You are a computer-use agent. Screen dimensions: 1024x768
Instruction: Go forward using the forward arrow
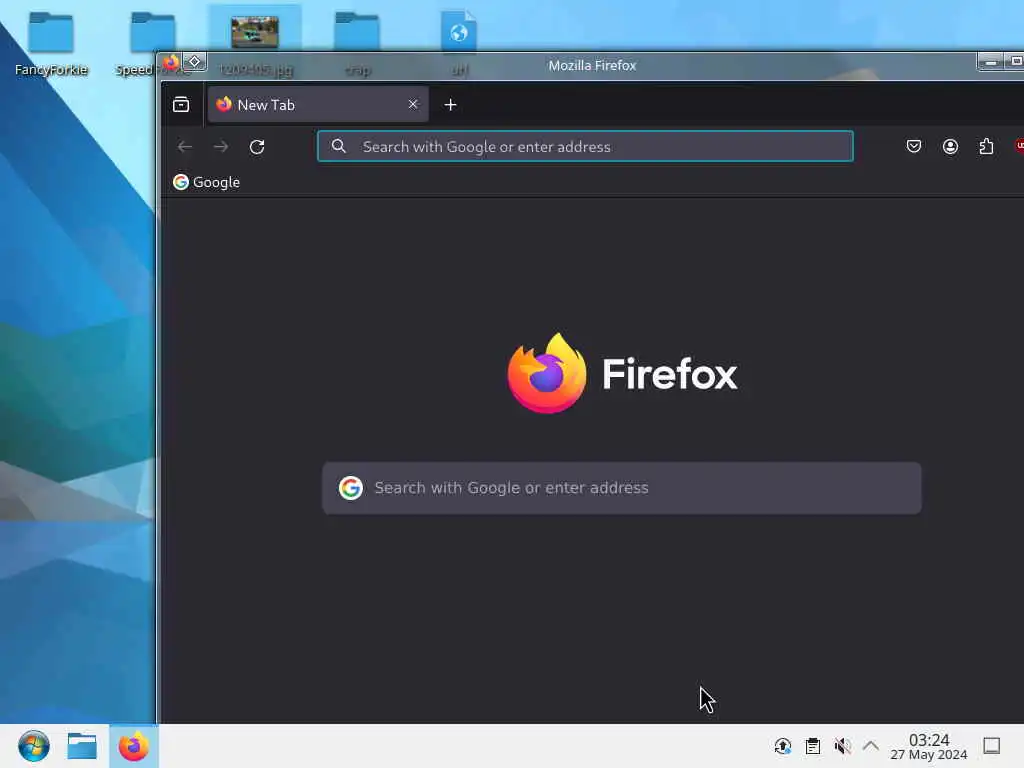(x=221, y=147)
